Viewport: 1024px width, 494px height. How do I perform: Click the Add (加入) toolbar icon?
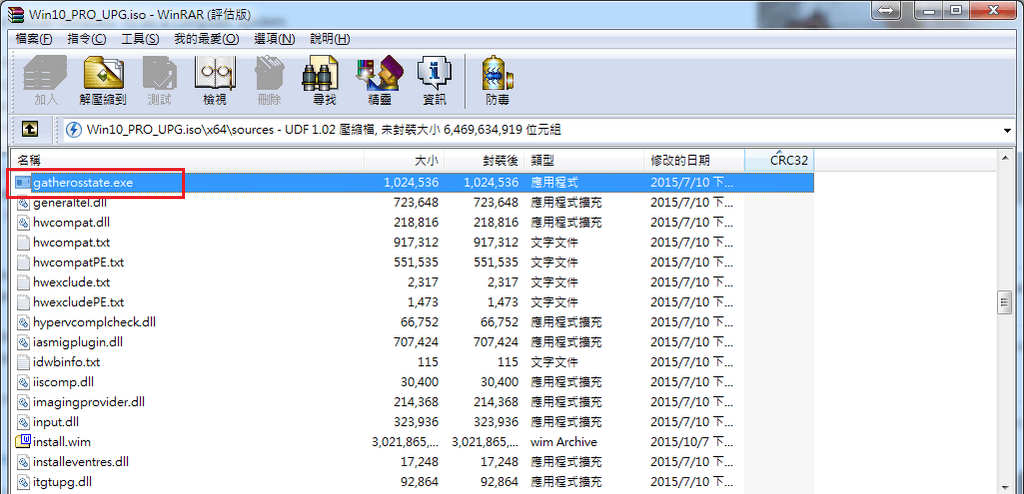(x=45, y=81)
